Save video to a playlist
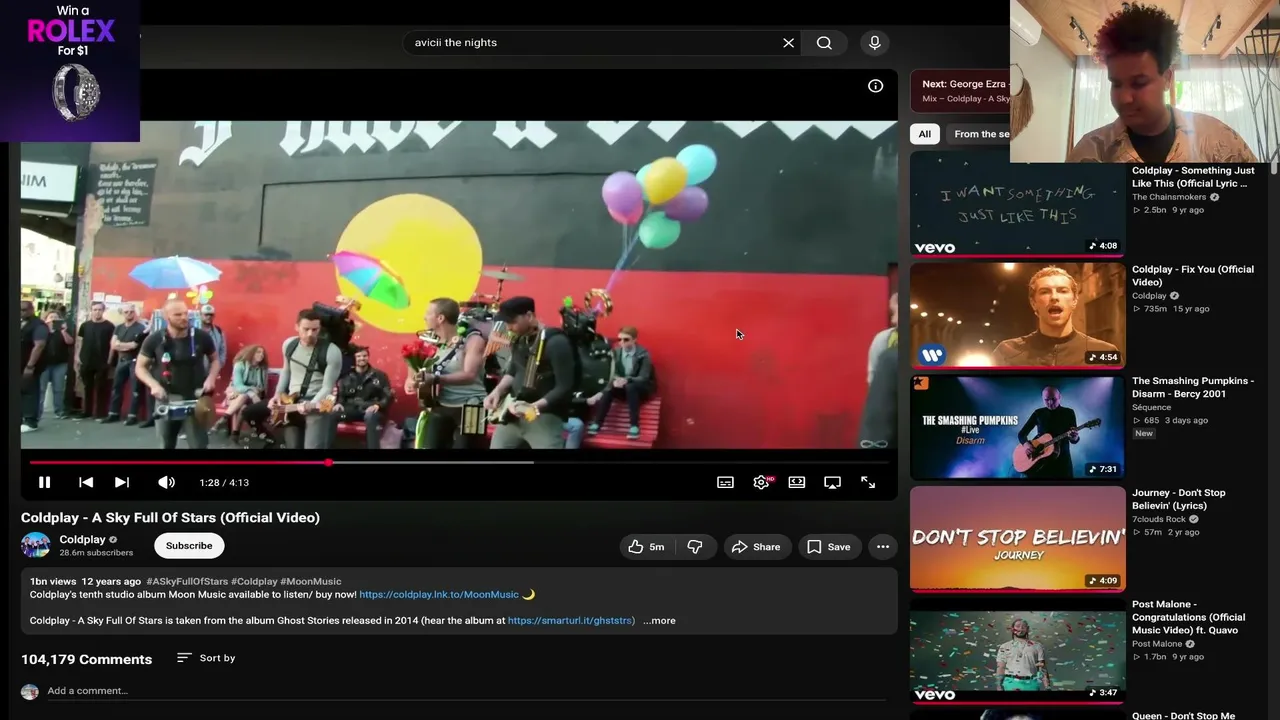1280x720 pixels. click(829, 547)
